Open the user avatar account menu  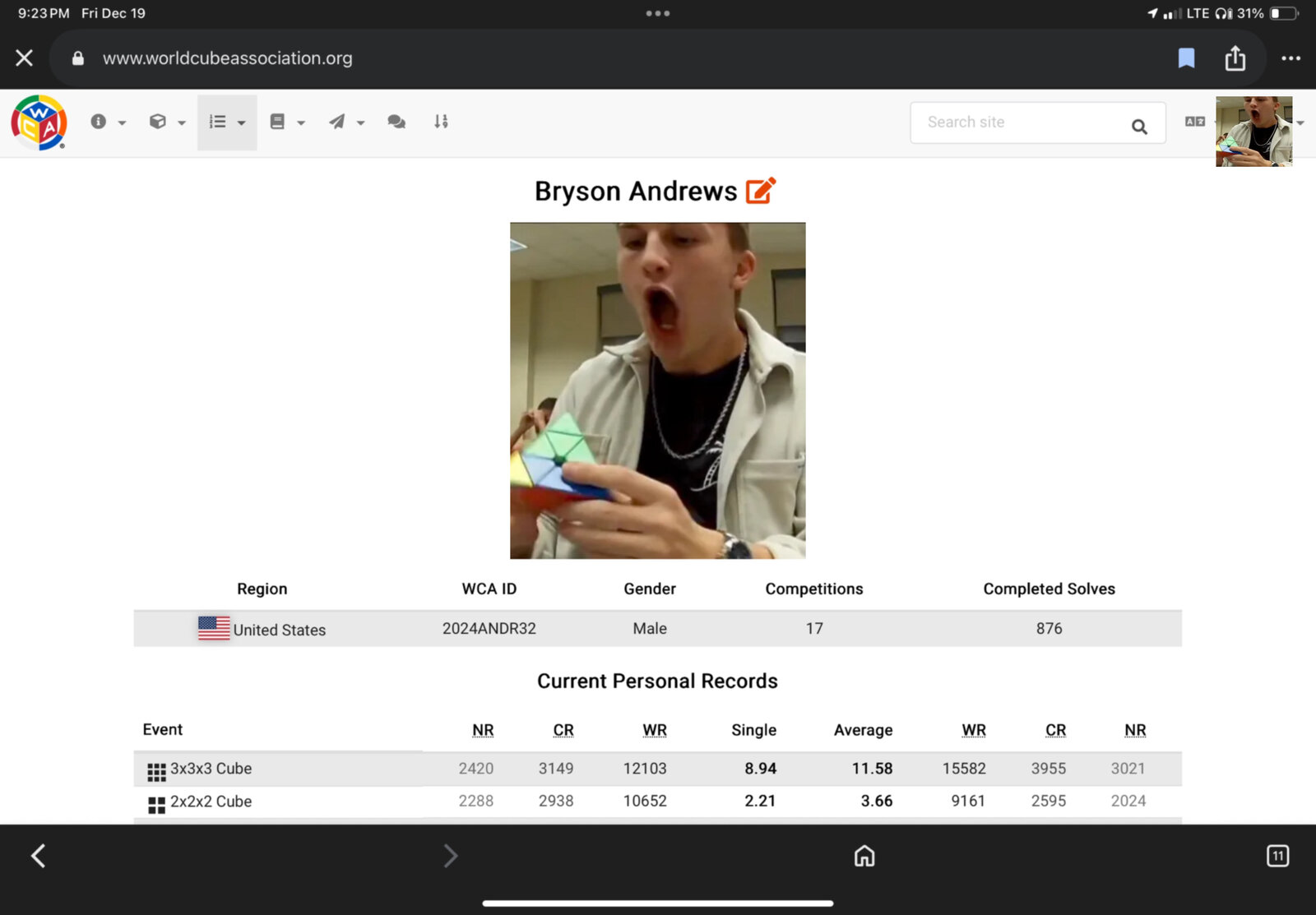point(1254,132)
